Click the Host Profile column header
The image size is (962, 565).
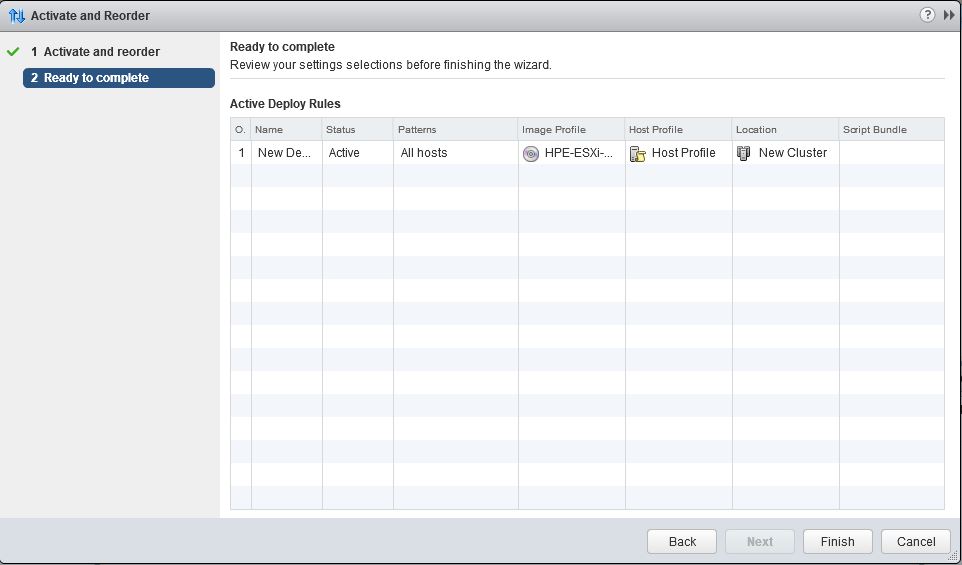pos(678,129)
